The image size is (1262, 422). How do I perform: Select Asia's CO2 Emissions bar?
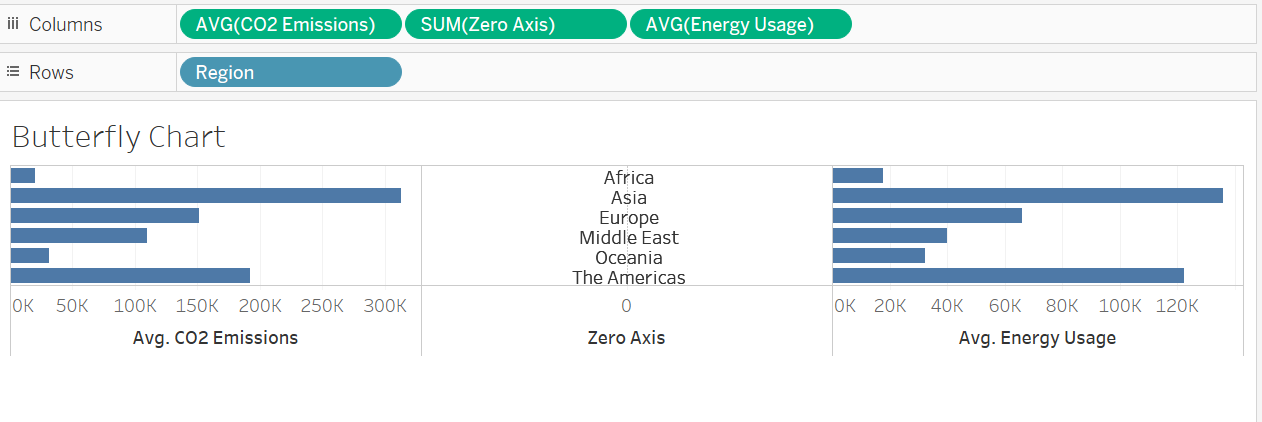(205, 196)
